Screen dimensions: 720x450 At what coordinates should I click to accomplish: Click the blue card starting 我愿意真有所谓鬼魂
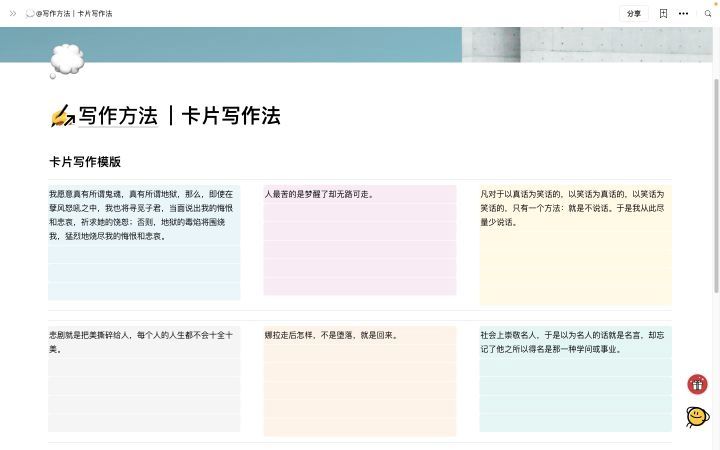[144, 242]
